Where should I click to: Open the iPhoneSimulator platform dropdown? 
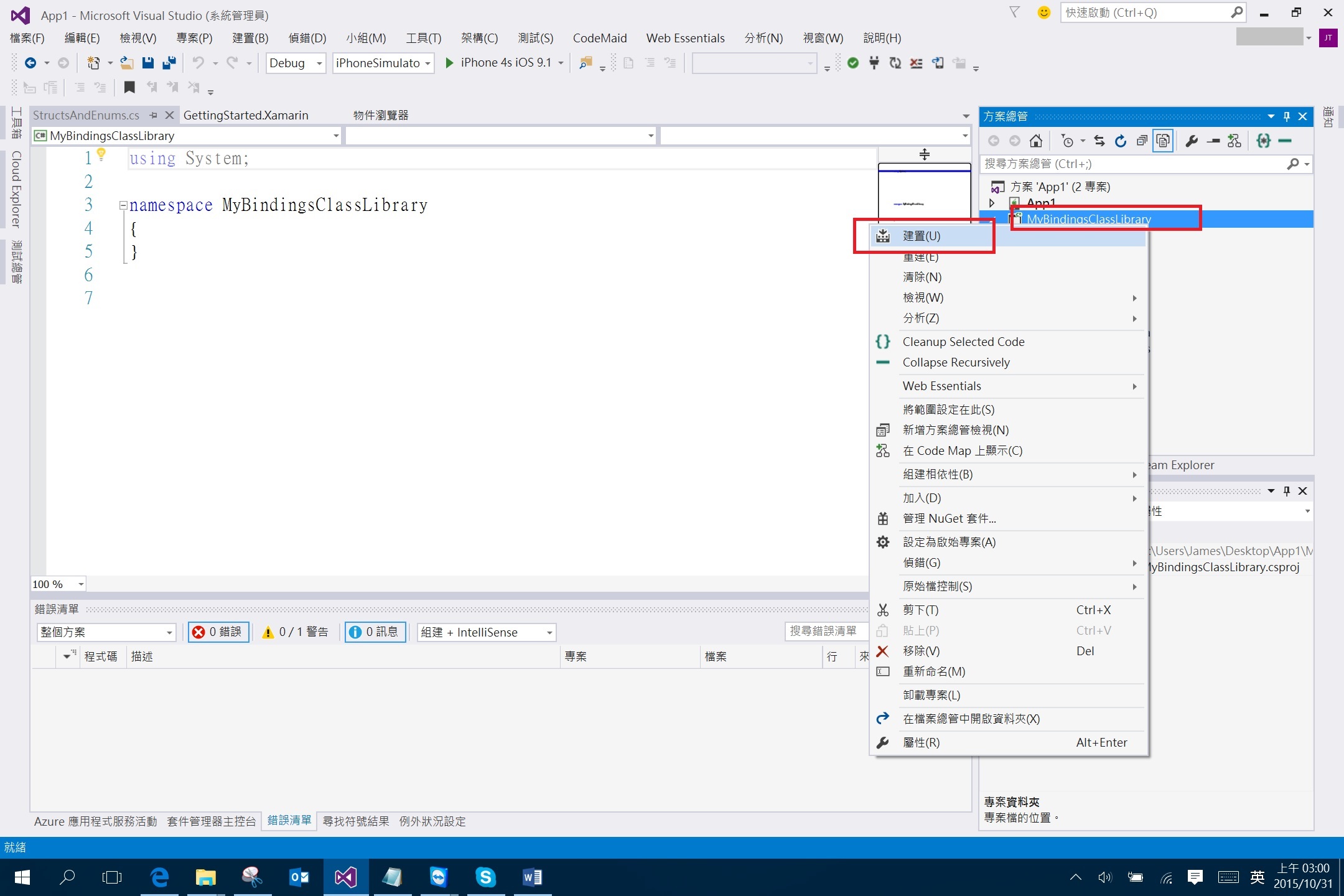pyautogui.click(x=383, y=63)
